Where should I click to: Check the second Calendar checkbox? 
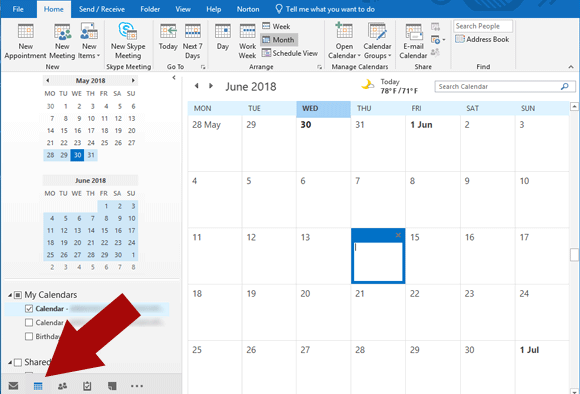click(29, 323)
